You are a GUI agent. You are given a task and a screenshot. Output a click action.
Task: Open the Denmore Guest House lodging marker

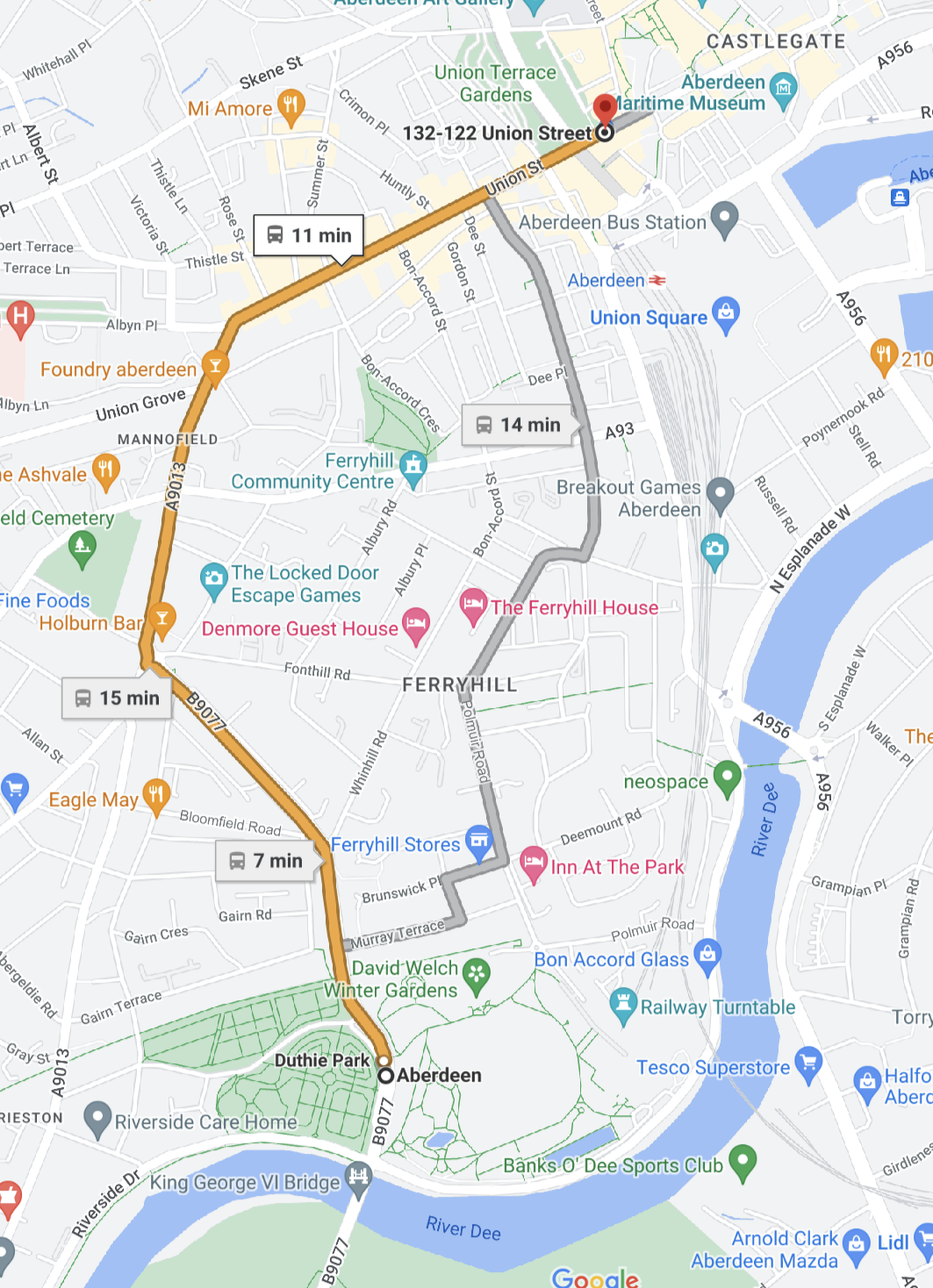click(416, 626)
